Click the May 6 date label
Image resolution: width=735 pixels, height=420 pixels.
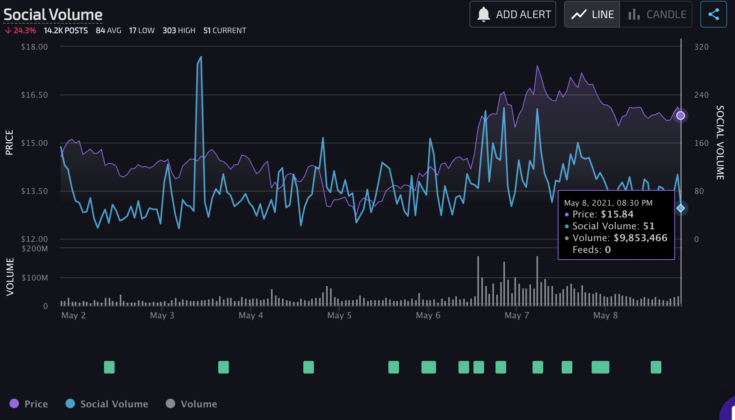428,315
